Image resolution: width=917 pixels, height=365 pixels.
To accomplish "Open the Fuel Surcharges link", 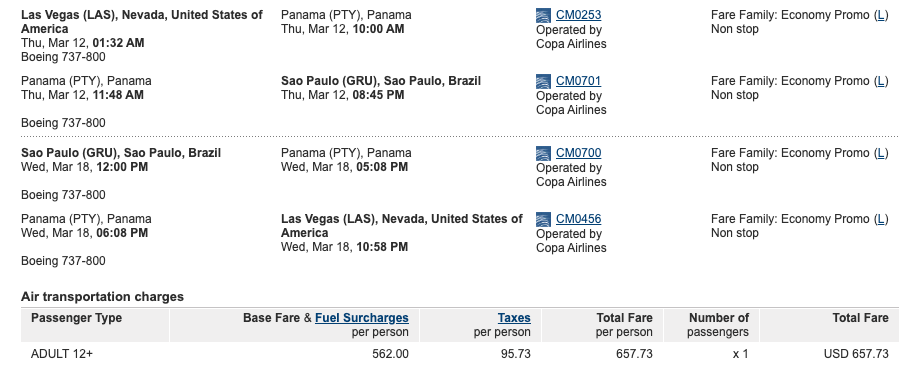I will tap(361, 318).
